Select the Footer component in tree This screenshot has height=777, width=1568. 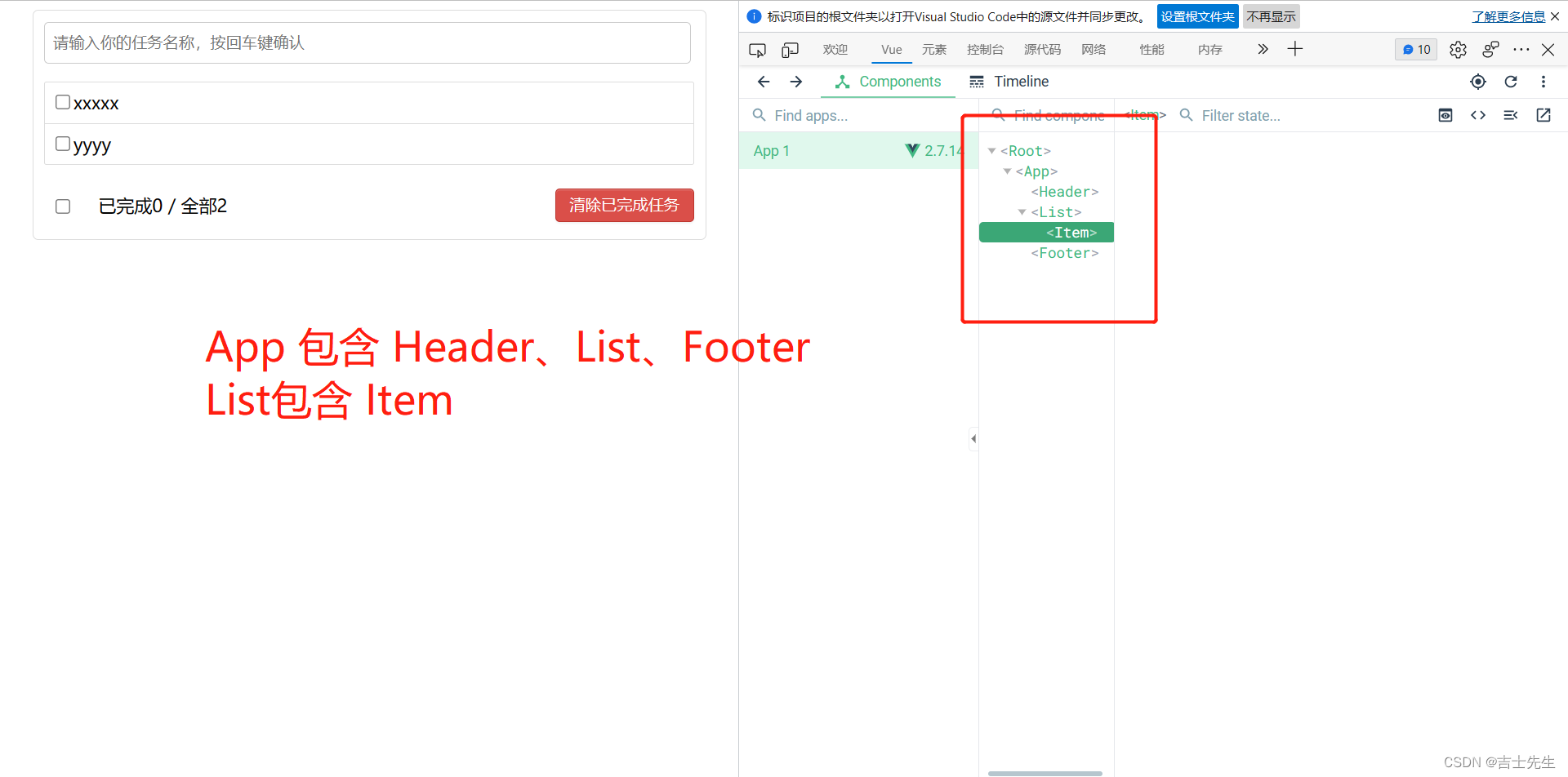1064,253
